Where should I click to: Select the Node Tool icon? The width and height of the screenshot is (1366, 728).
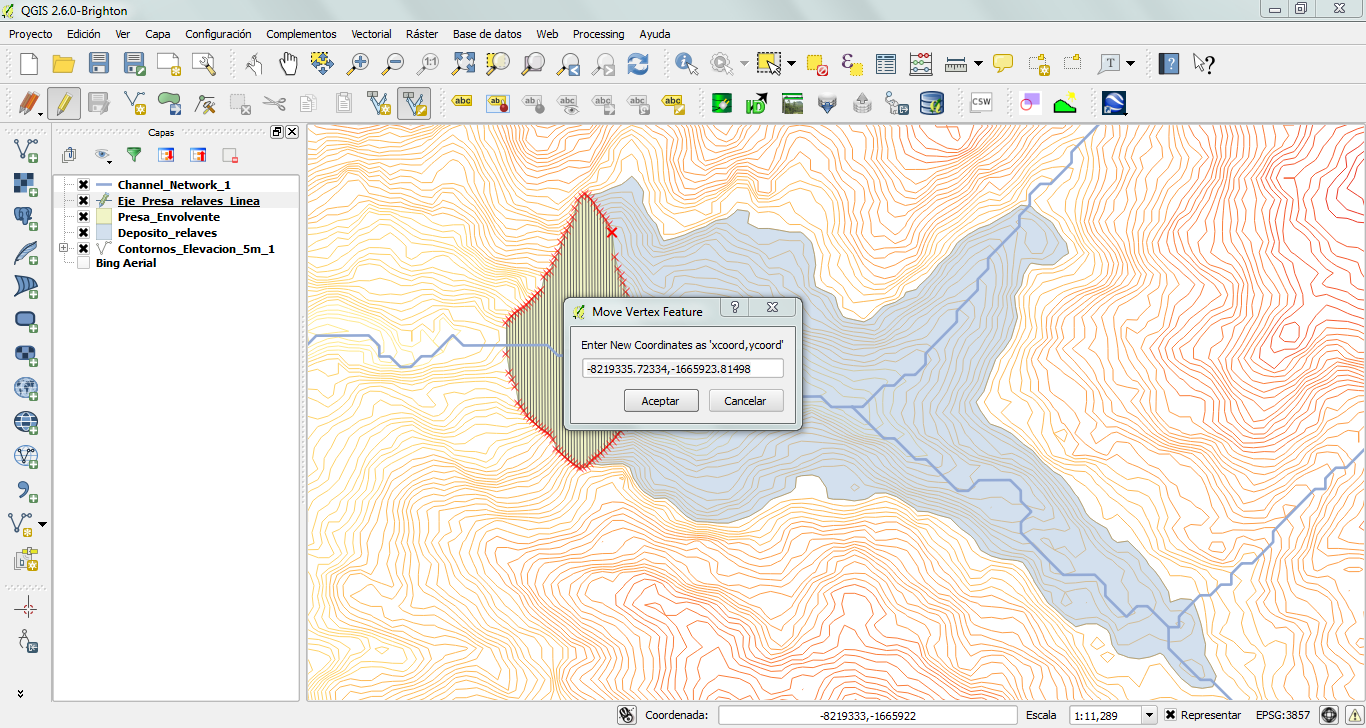coord(204,102)
